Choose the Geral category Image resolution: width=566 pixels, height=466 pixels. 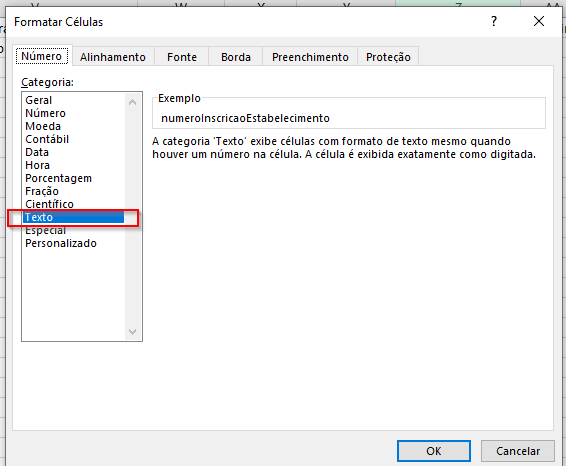pyautogui.click(x=39, y=100)
